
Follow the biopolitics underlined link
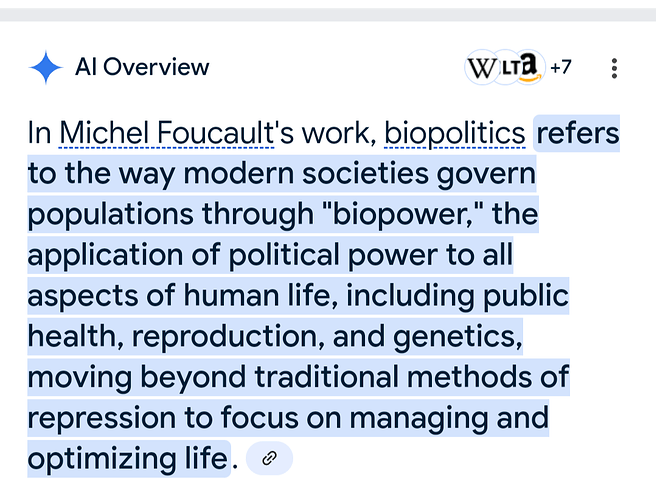point(455,133)
